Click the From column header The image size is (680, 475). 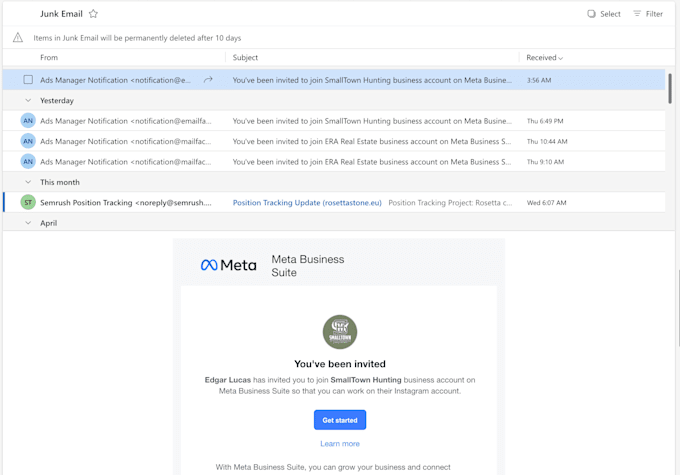[49, 58]
